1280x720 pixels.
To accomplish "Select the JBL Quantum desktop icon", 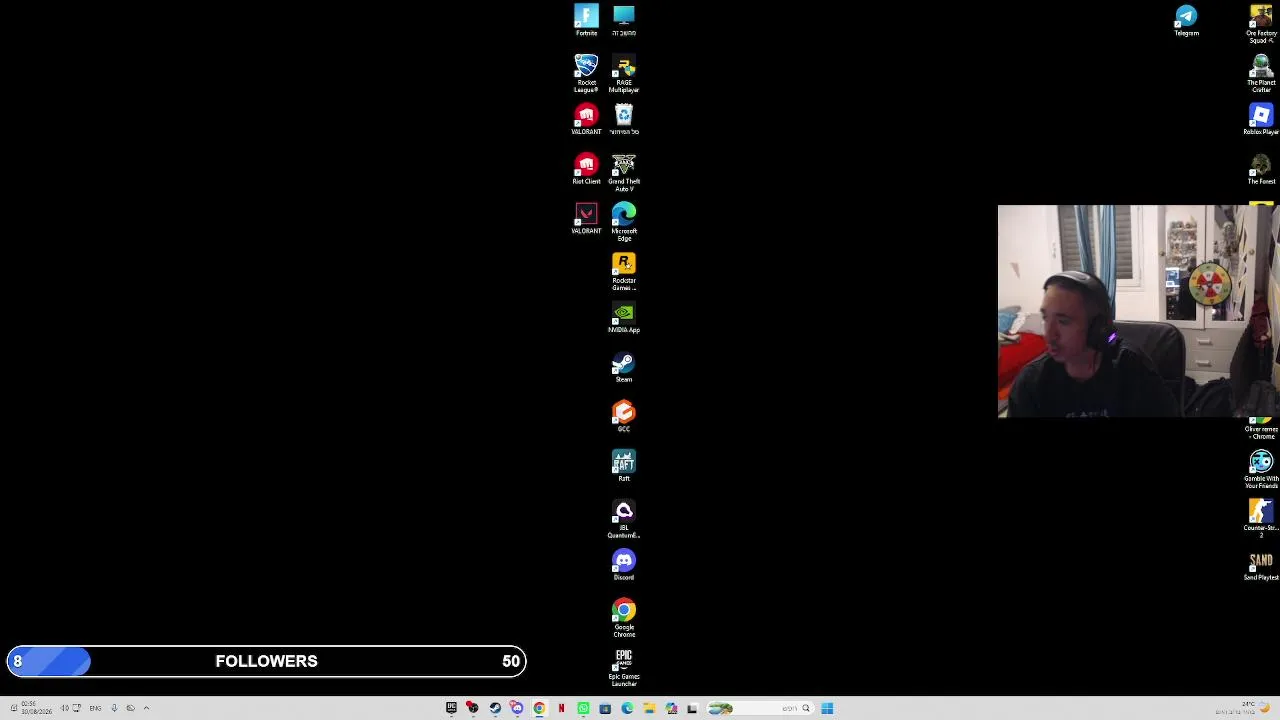I will (624, 520).
